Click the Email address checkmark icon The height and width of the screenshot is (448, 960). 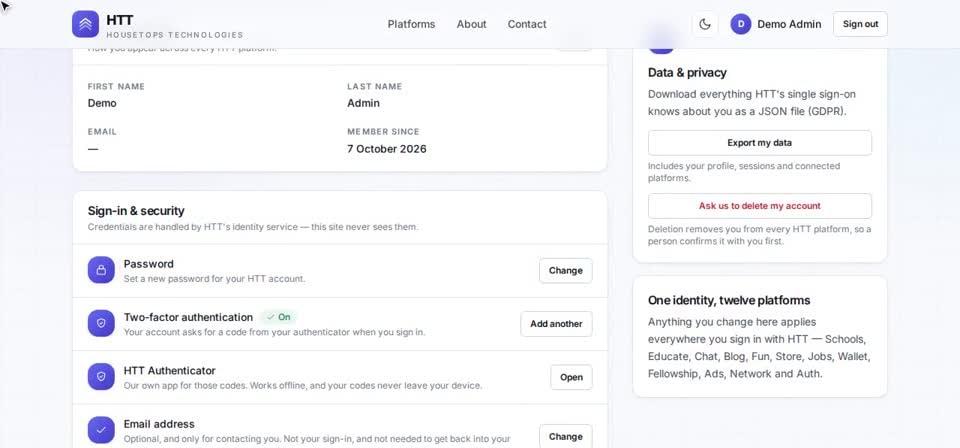point(101,430)
